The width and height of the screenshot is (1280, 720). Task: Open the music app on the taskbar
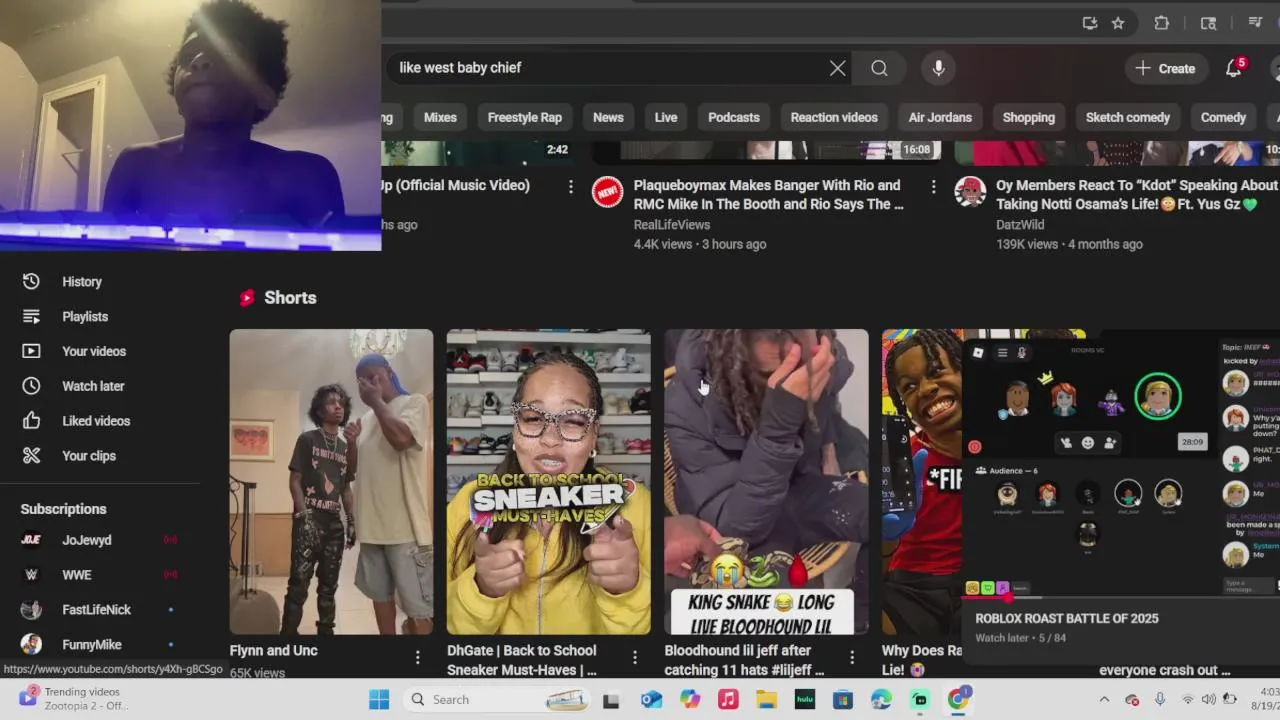tap(728, 700)
